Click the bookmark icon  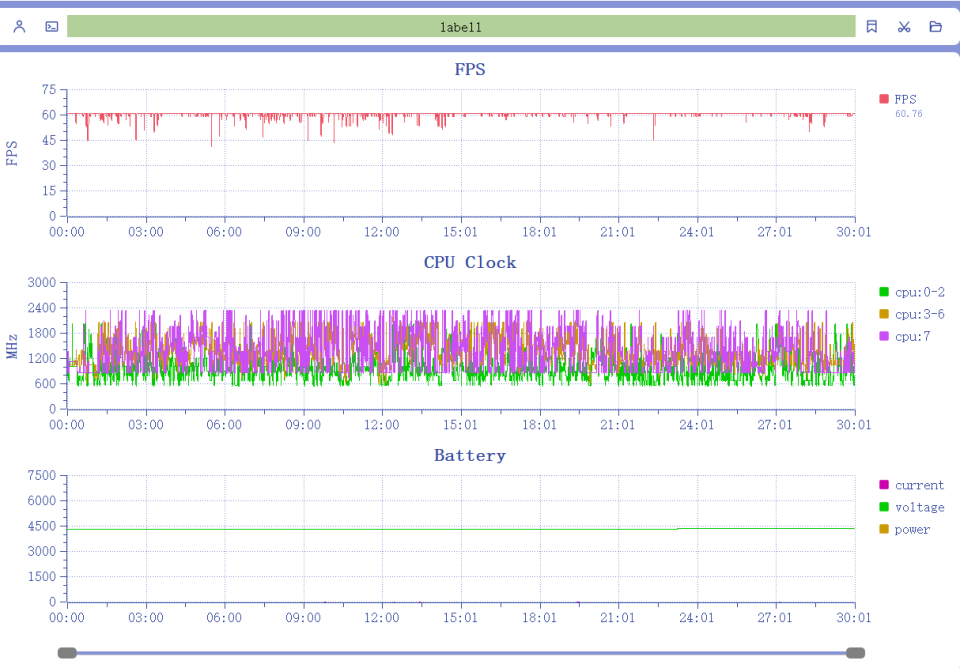coord(872,26)
